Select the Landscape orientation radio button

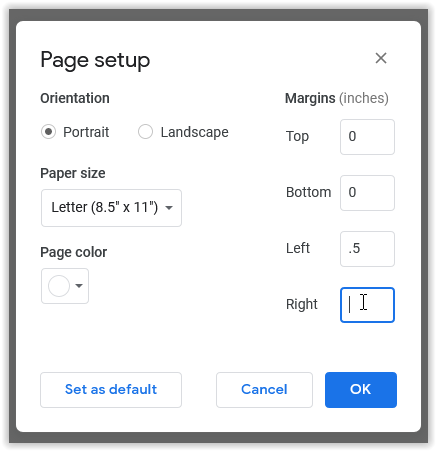(x=146, y=132)
